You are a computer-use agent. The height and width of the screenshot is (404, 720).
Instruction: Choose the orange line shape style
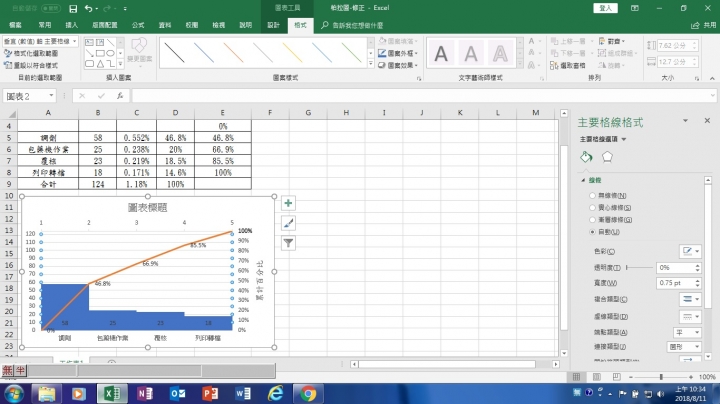[233, 53]
